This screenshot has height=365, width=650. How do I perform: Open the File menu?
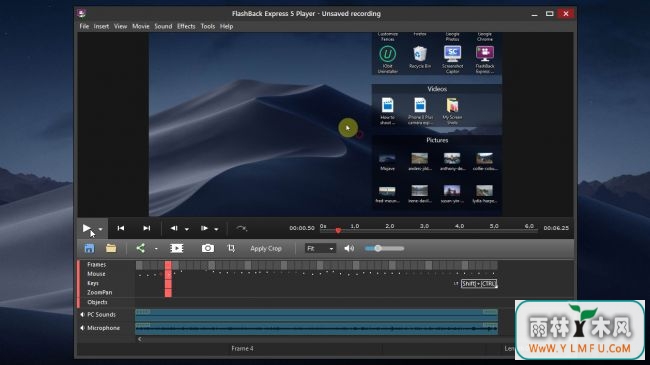click(84, 26)
